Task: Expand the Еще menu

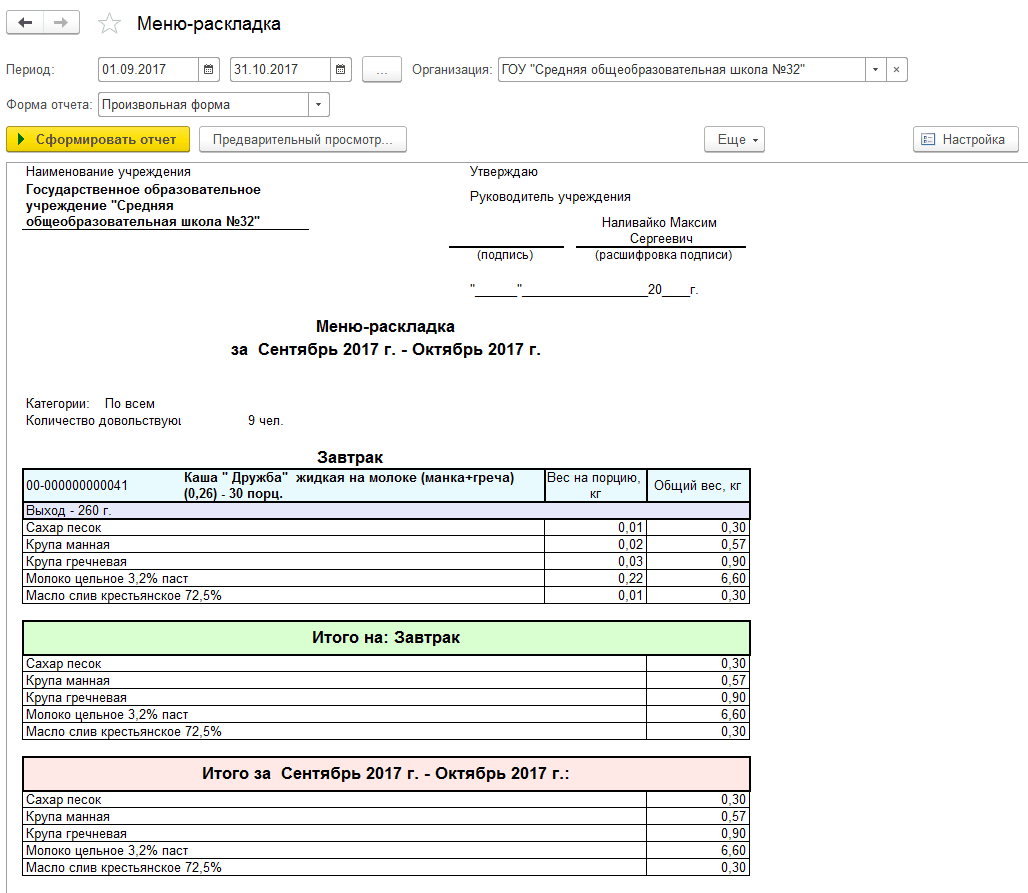Action: tap(734, 140)
